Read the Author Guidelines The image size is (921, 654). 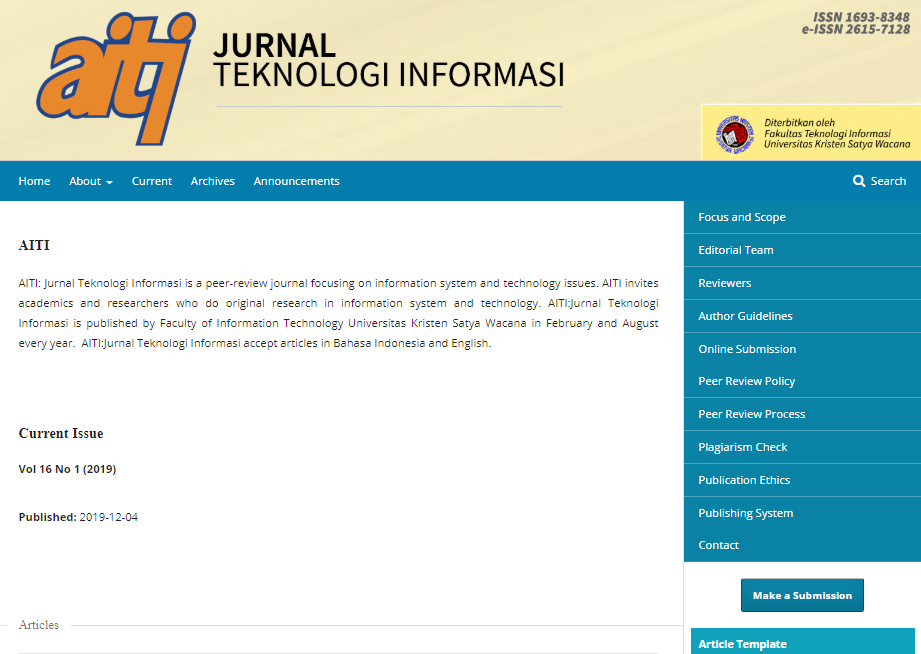[x=745, y=316]
